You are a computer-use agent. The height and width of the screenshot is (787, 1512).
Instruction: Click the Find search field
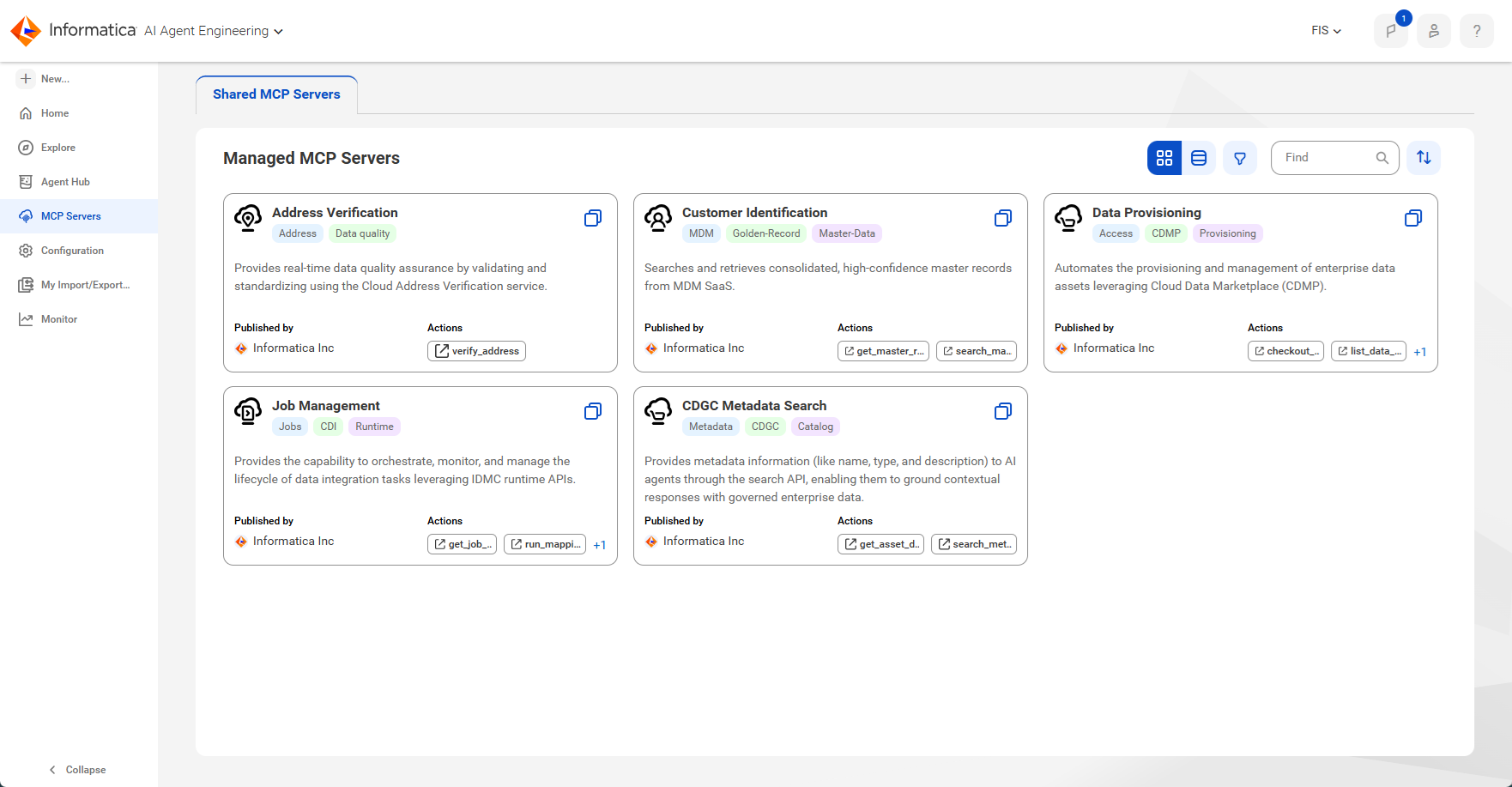[1335, 158]
